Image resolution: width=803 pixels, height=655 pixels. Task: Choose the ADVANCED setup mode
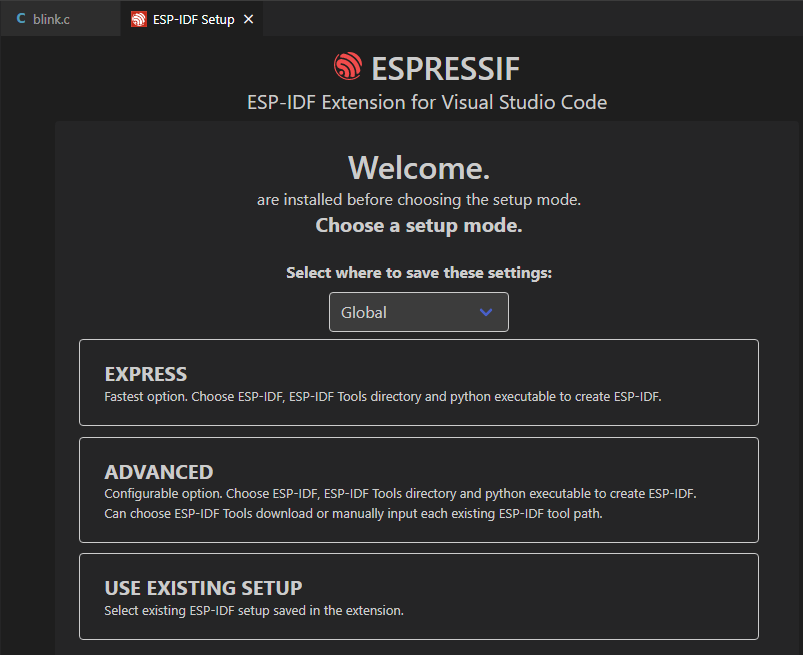click(x=418, y=490)
